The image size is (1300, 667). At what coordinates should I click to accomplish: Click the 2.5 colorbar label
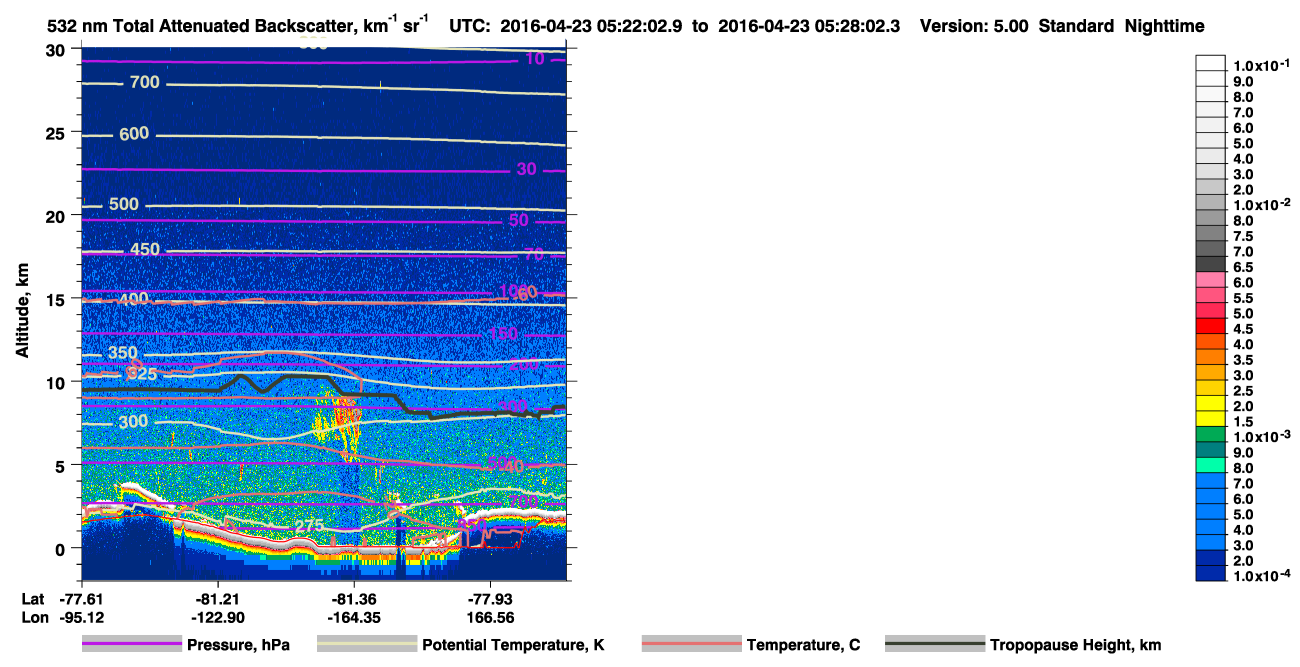[1243, 390]
